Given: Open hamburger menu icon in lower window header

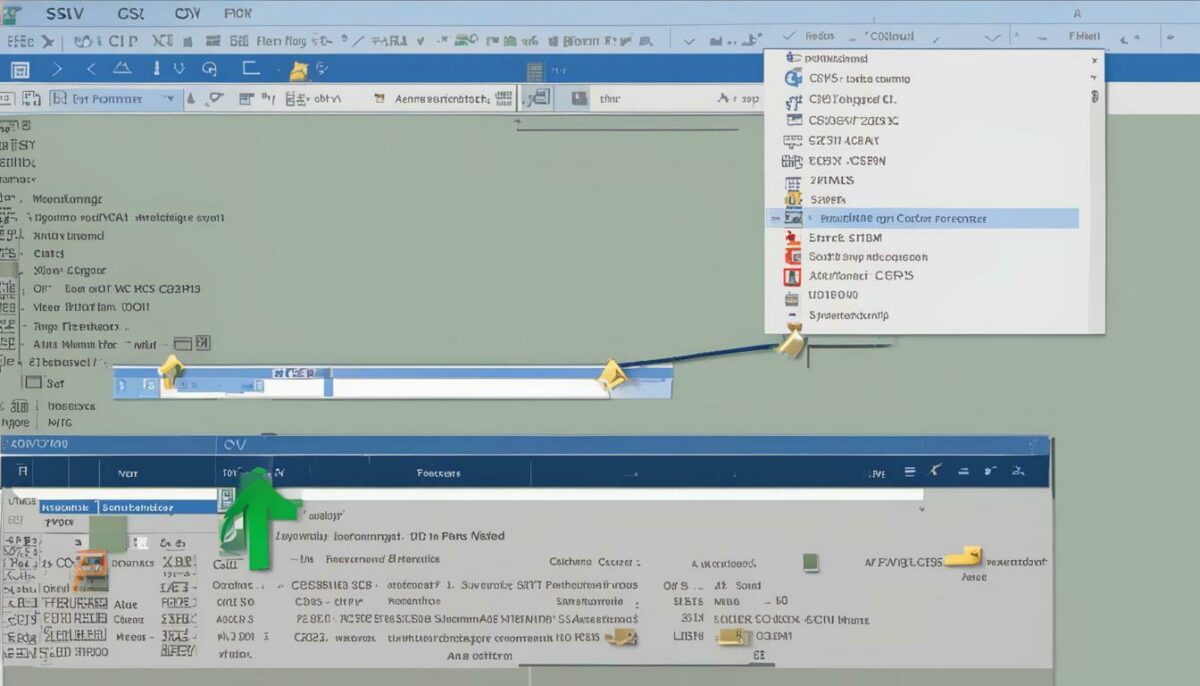Looking at the screenshot, I should (x=910, y=471).
